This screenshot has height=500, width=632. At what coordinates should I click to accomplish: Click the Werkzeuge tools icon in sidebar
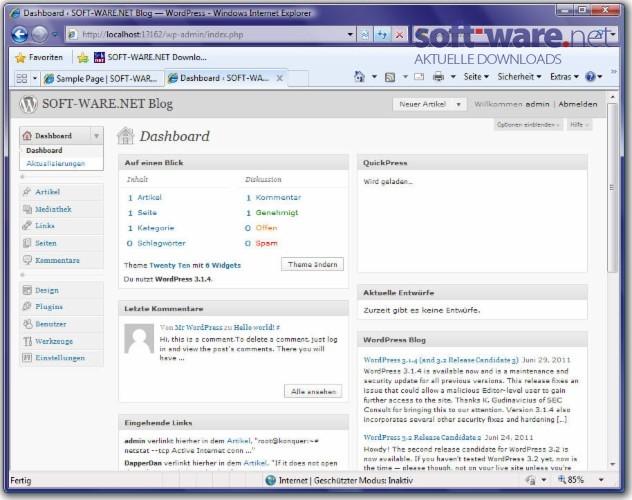(27, 341)
